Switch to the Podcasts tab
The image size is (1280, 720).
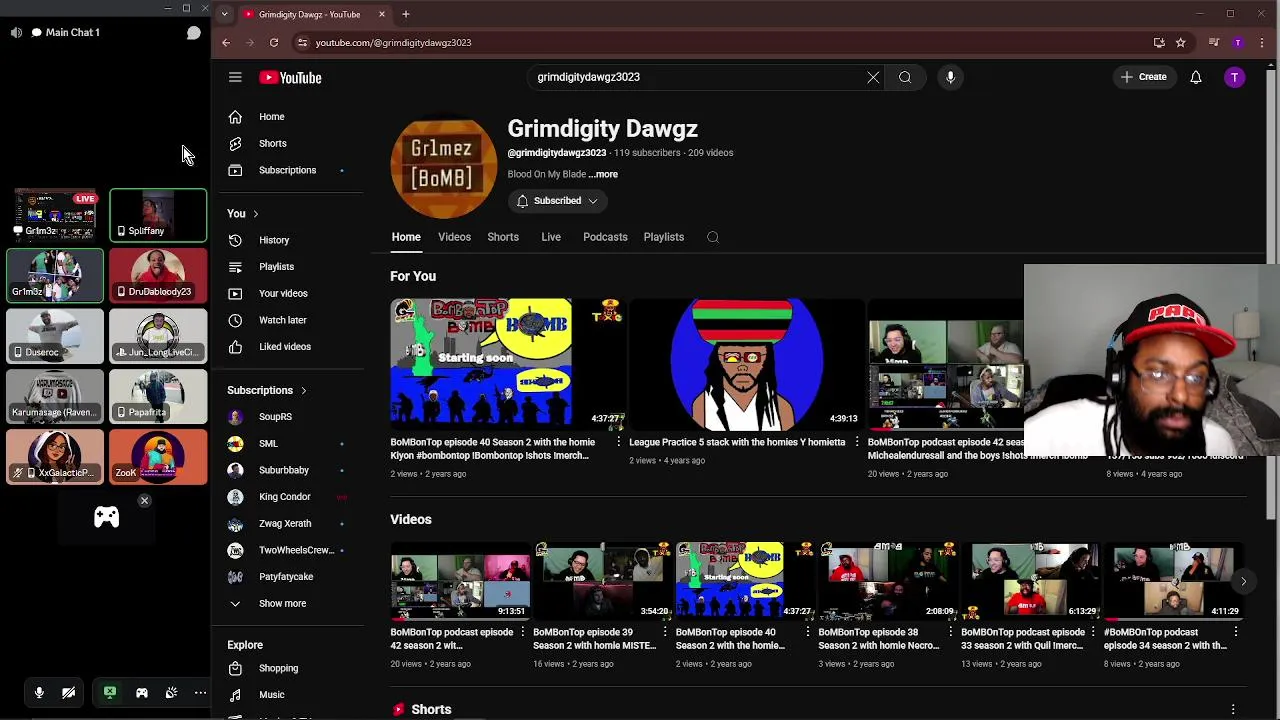[x=605, y=237]
